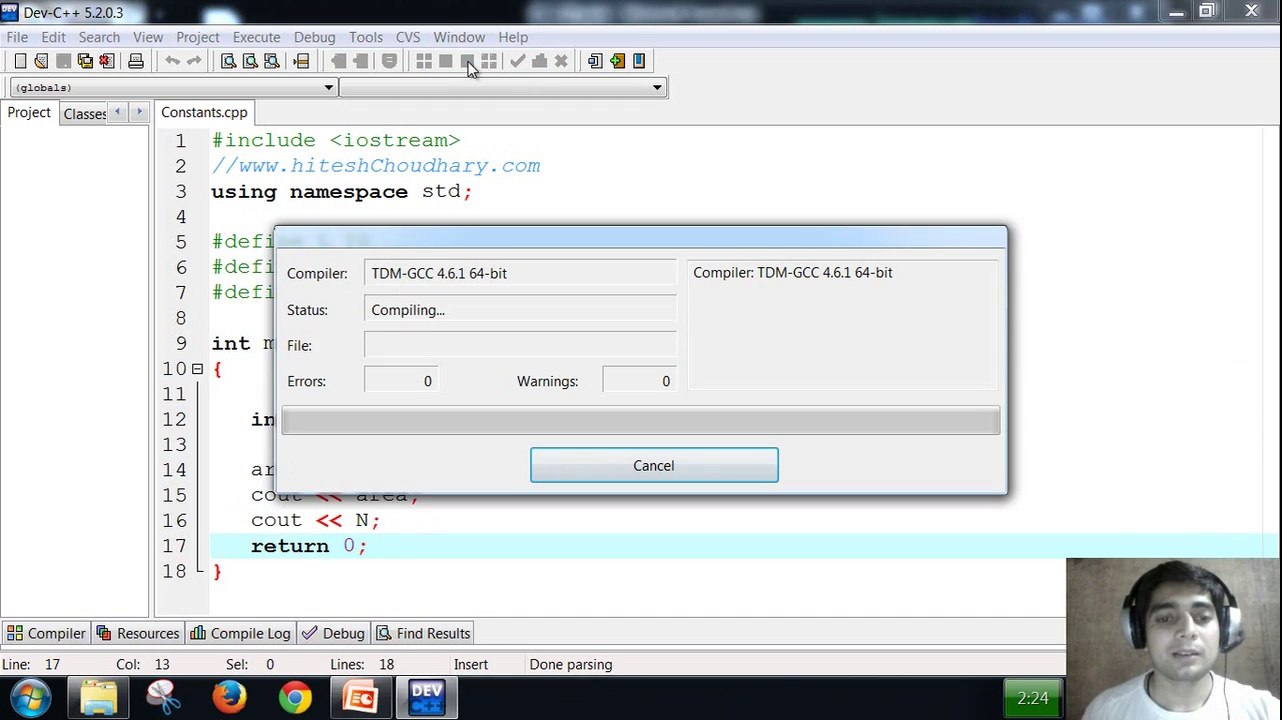Click 'using namespace std;' in the editor
1282x720 pixels.
click(x=342, y=192)
